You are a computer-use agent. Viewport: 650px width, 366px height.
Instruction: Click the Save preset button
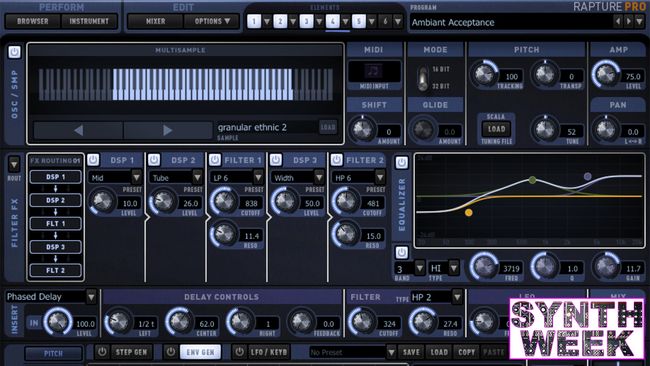411,352
